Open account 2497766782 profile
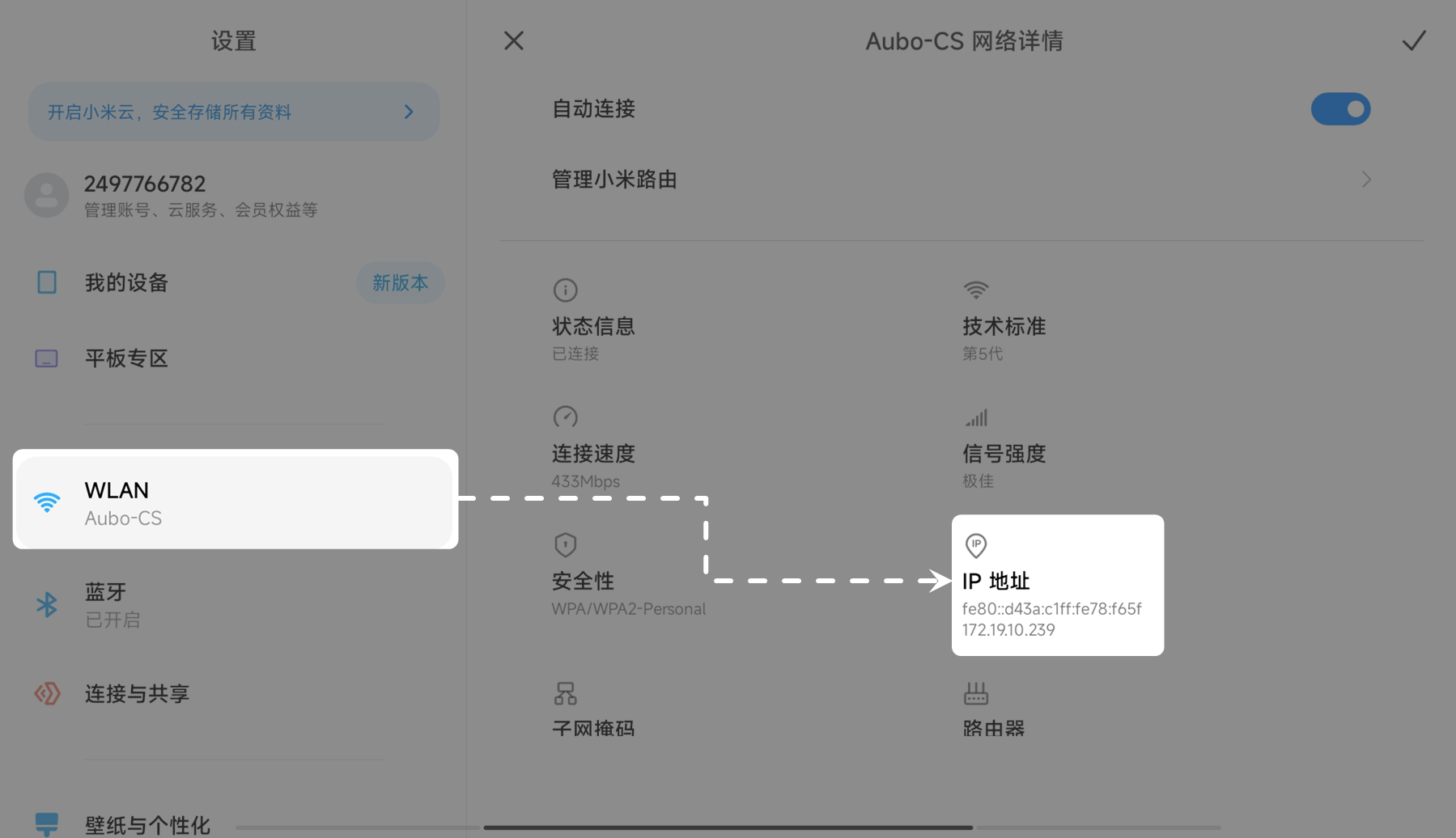This screenshot has width=1456, height=838. (234, 195)
